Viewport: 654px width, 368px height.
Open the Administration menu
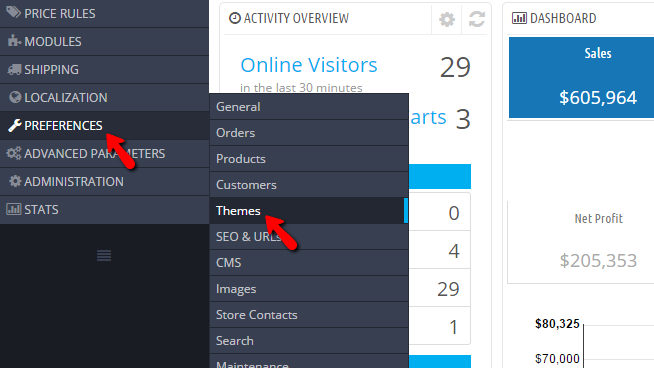104,181
